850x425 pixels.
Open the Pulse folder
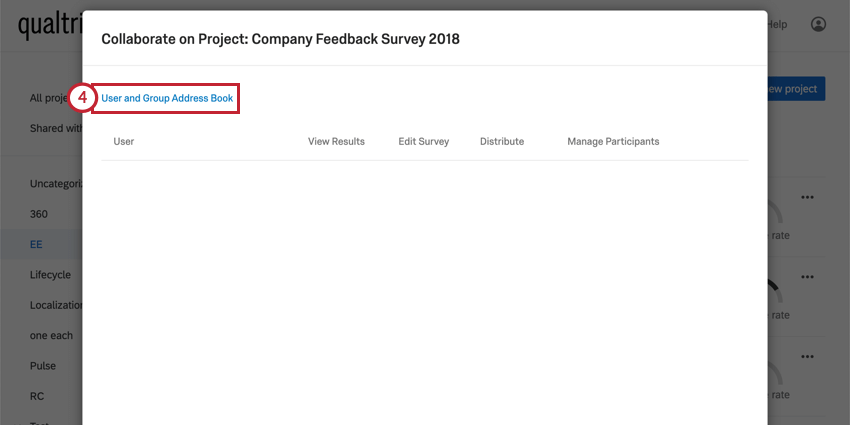[x=43, y=366]
